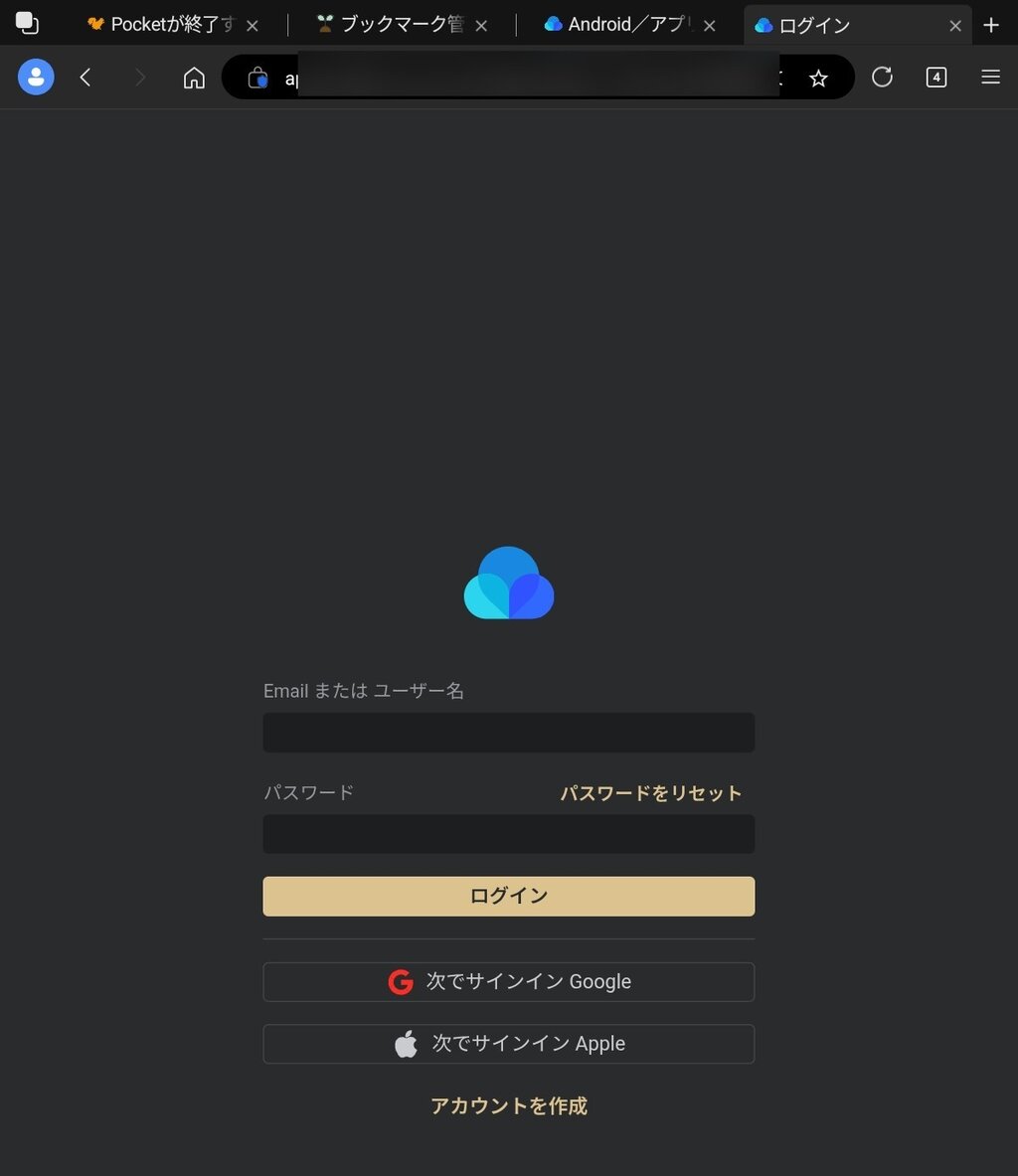
Task: Open the パスワードをリセット link
Action: 651,792
